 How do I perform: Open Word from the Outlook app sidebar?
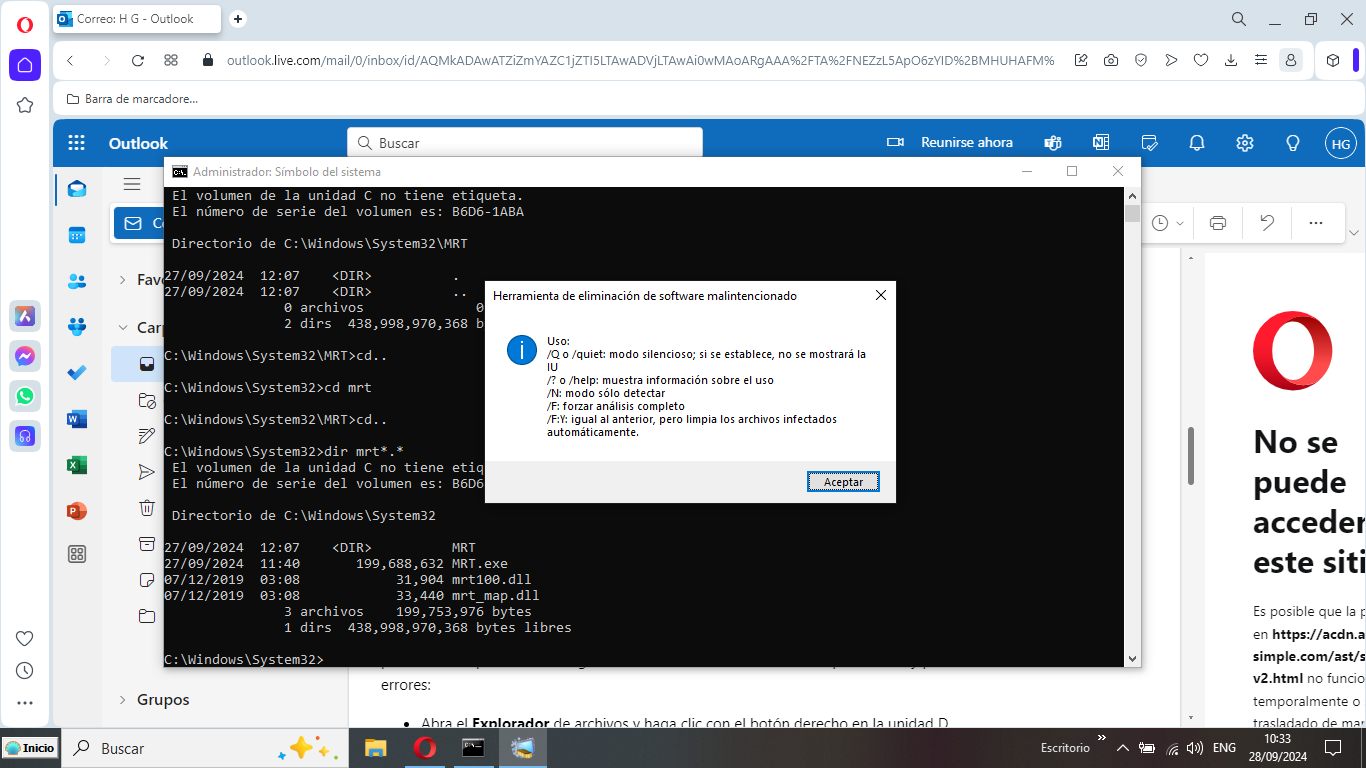[77, 418]
